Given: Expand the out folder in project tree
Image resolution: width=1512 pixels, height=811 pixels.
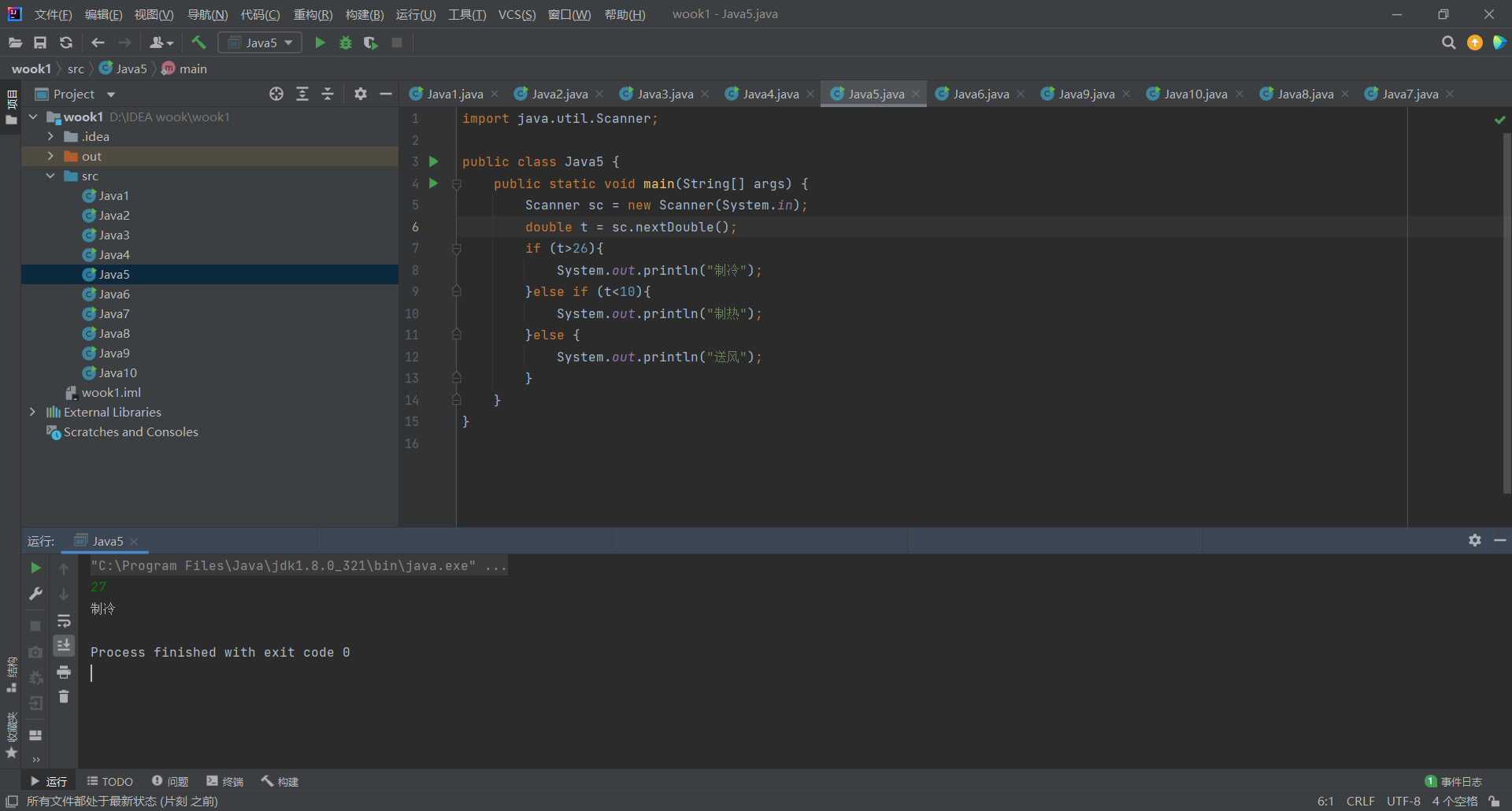Looking at the screenshot, I should tap(50, 156).
